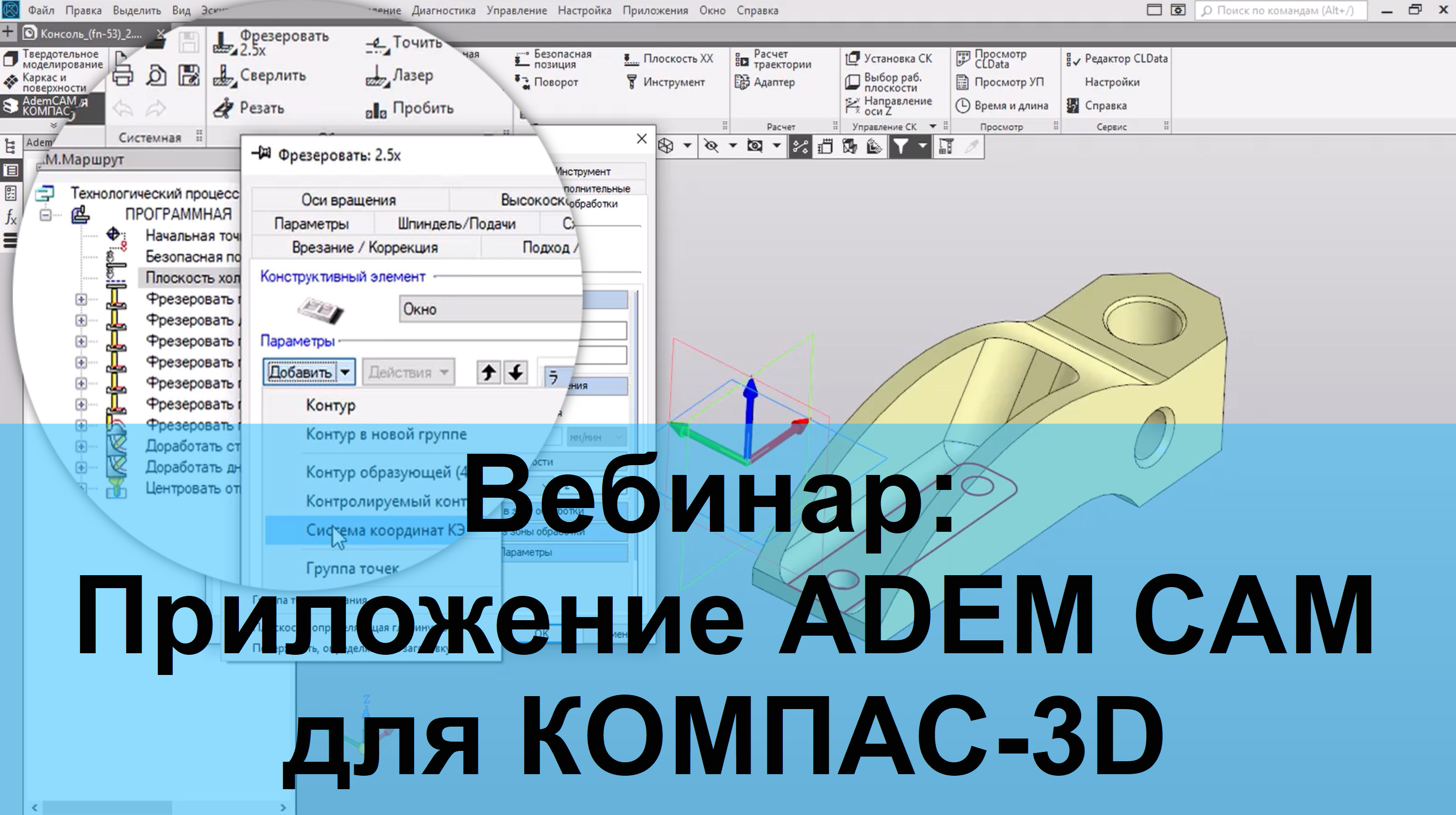Image resolution: width=1456 pixels, height=815 pixels.
Task: Open the Диагностика menu
Action: click(x=443, y=10)
